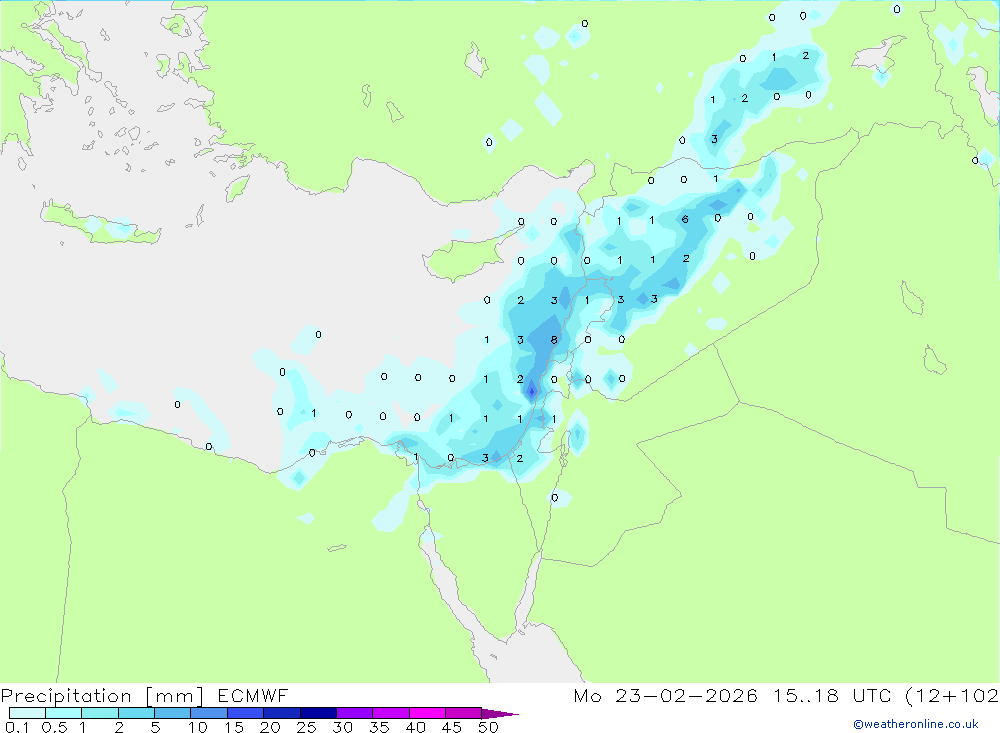Pick the 35 to 40 mm legend swatch
This screenshot has height=733, width=1000.
click(390, 713)
